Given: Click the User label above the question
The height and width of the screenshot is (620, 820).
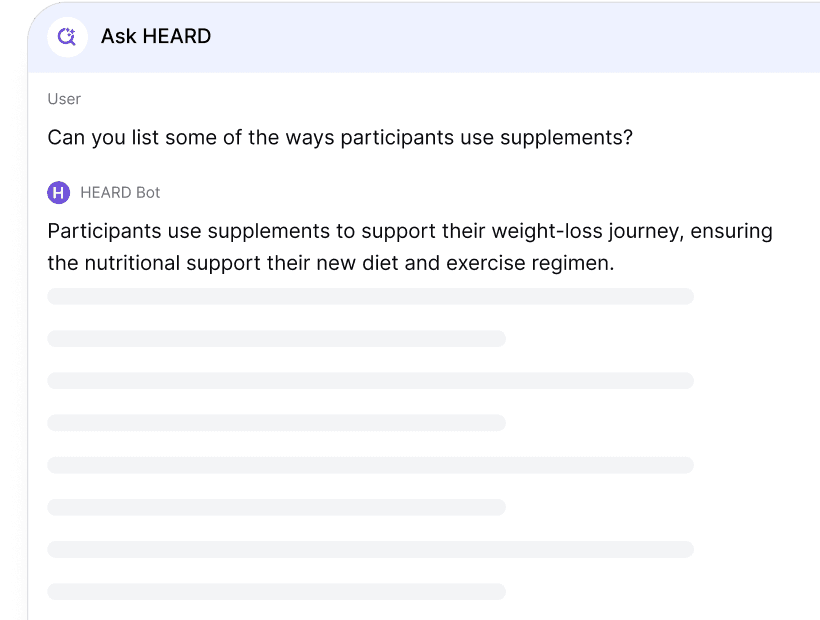Looking at the screenshot, I should coord(64,99).
